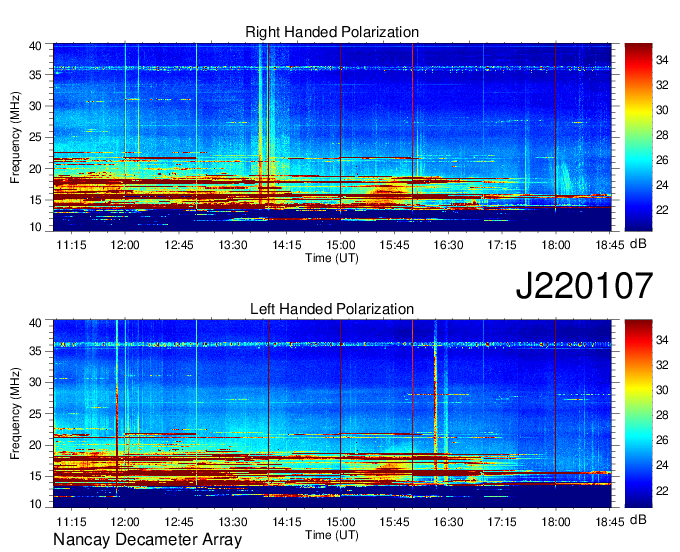Click the 26 value on Right Handed colorbar
Viewport: 680px width, 552px height.
tap(662, 160)
